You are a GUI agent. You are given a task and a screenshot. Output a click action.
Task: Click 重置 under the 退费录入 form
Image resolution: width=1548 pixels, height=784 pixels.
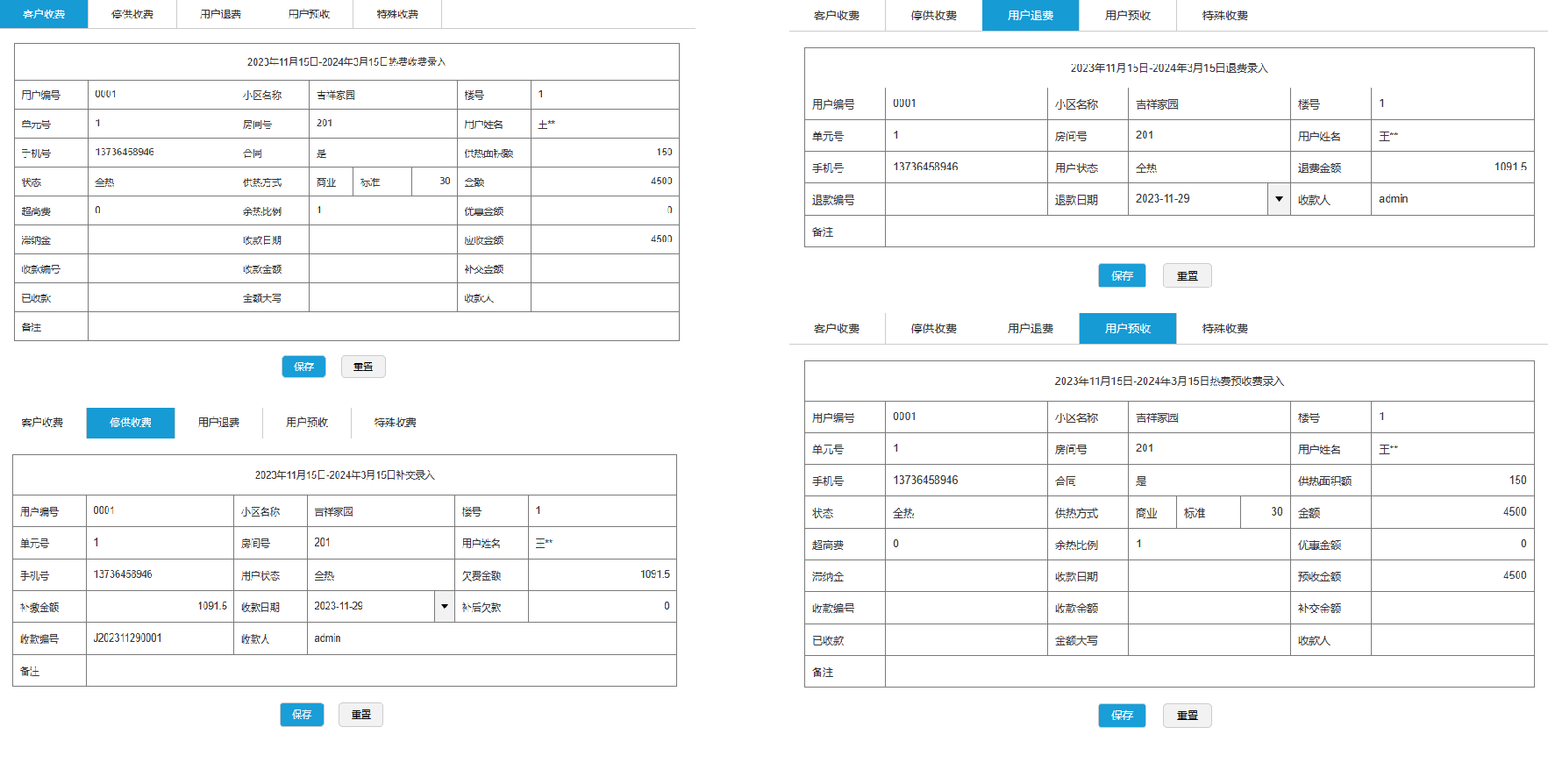pyautogui.click(x=1188, y=275)
